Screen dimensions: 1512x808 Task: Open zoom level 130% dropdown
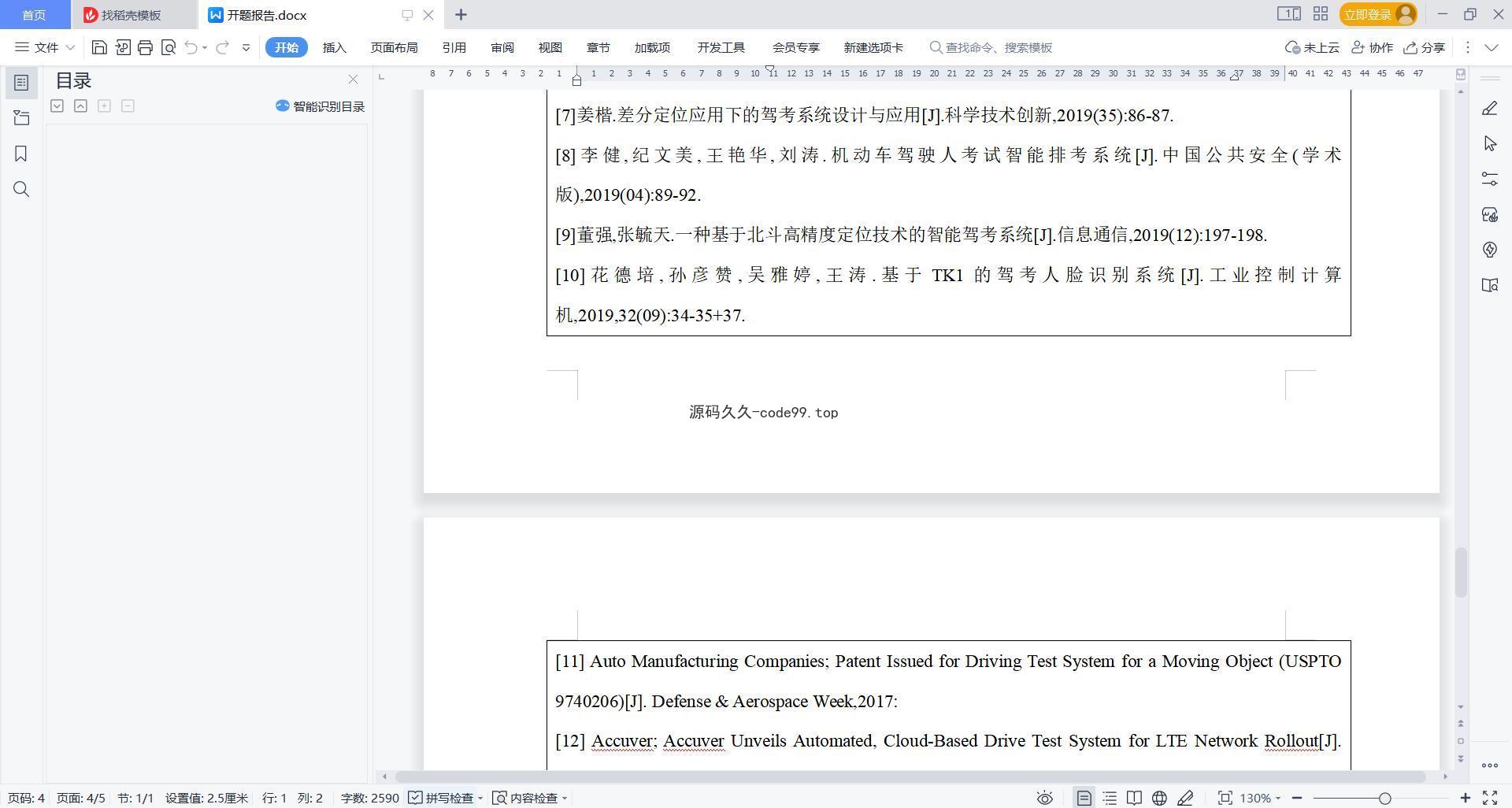[1259, 798]
